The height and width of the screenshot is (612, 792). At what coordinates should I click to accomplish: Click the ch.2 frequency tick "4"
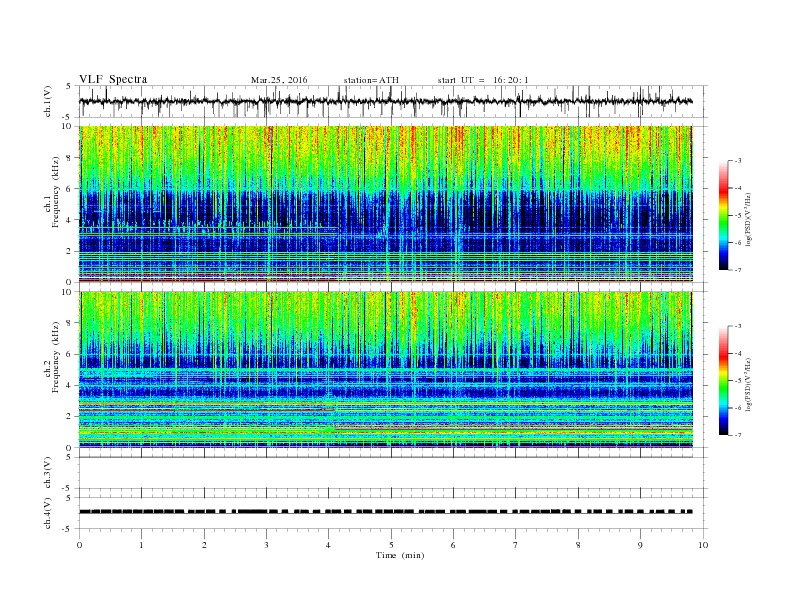pos(70,386)
